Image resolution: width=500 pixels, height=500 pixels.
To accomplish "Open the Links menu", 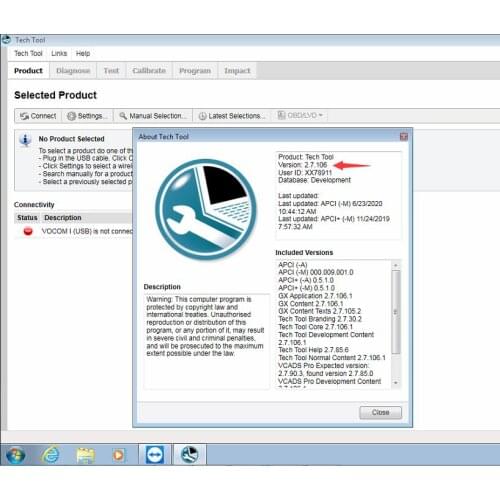I will coord(59,53).
